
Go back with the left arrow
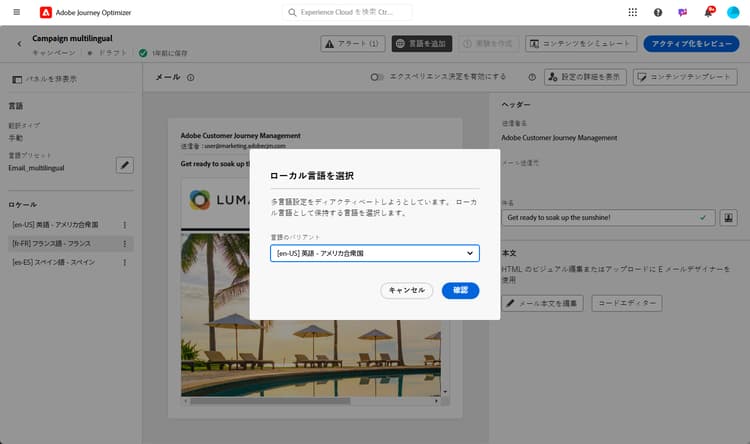click(20, 44)
